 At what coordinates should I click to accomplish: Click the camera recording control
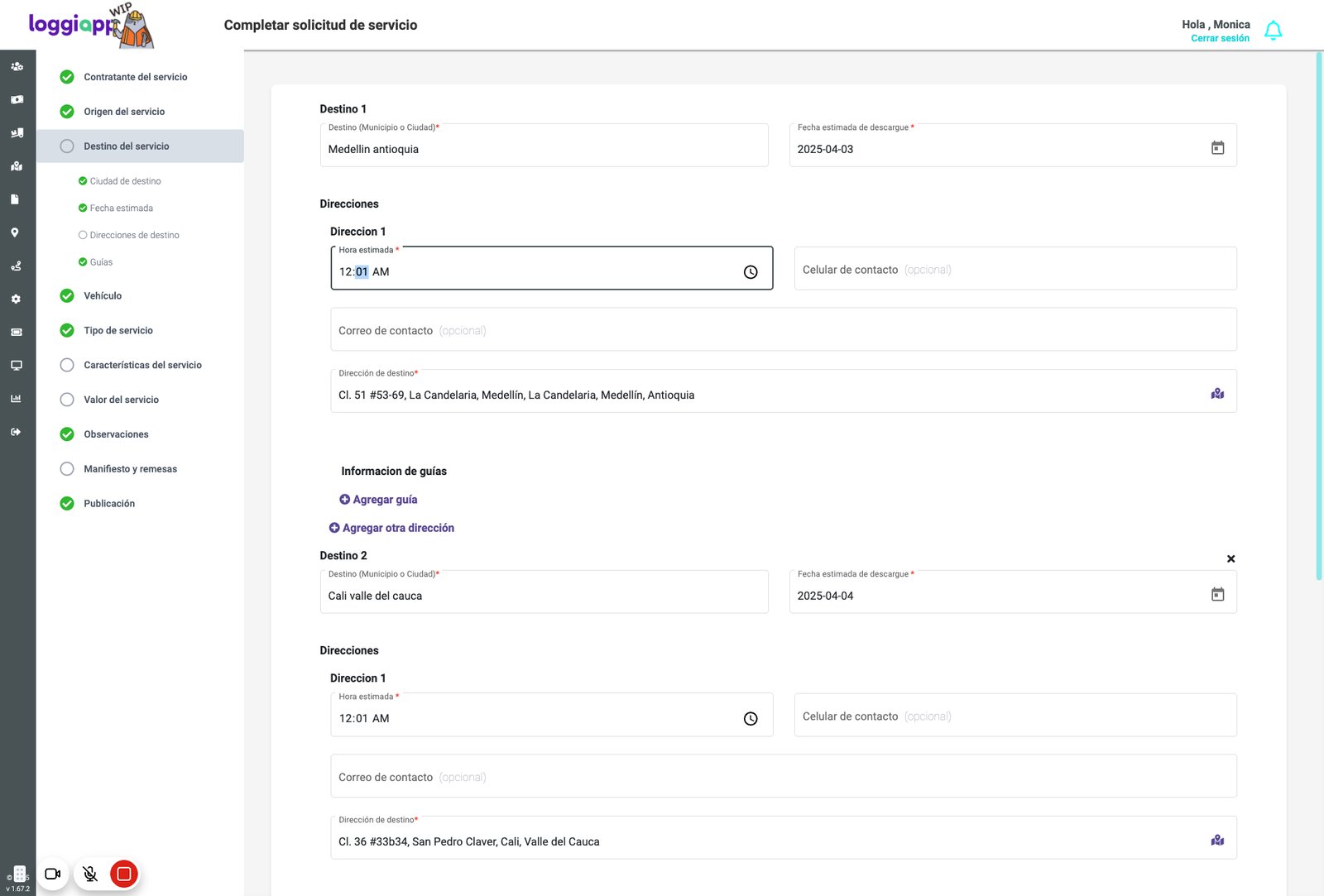pos(53,874)
